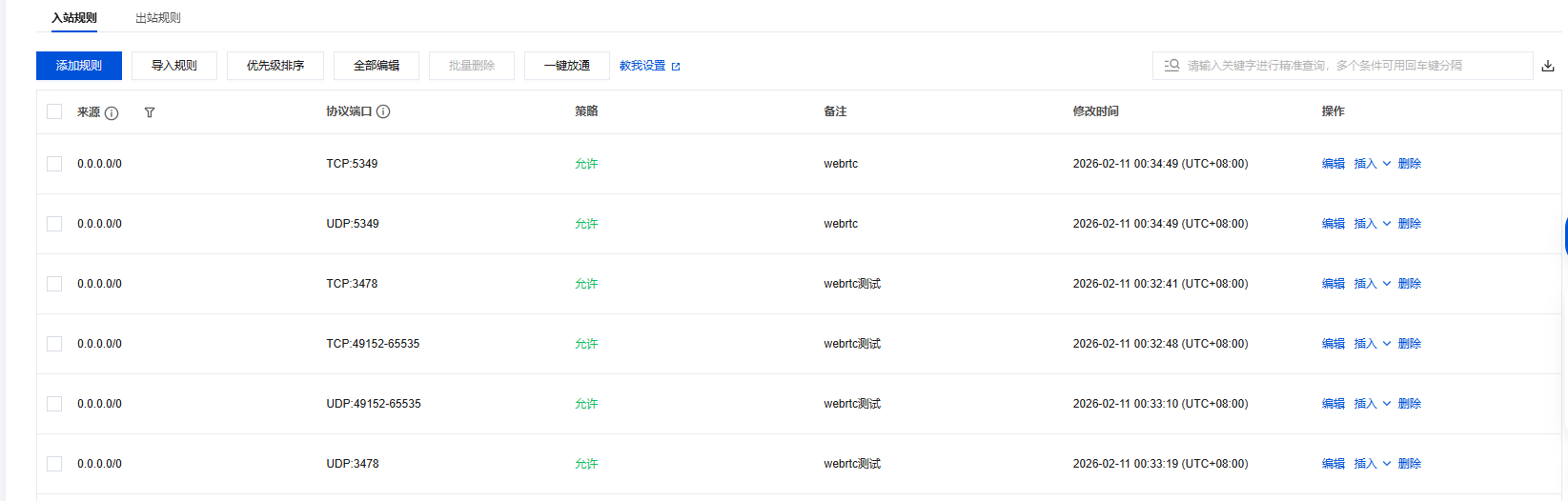Expand the 插入 menu for the TCP:3478 rule
Screen dimensions: 1568x501
pyautogui.click(x=1372, y=284)
